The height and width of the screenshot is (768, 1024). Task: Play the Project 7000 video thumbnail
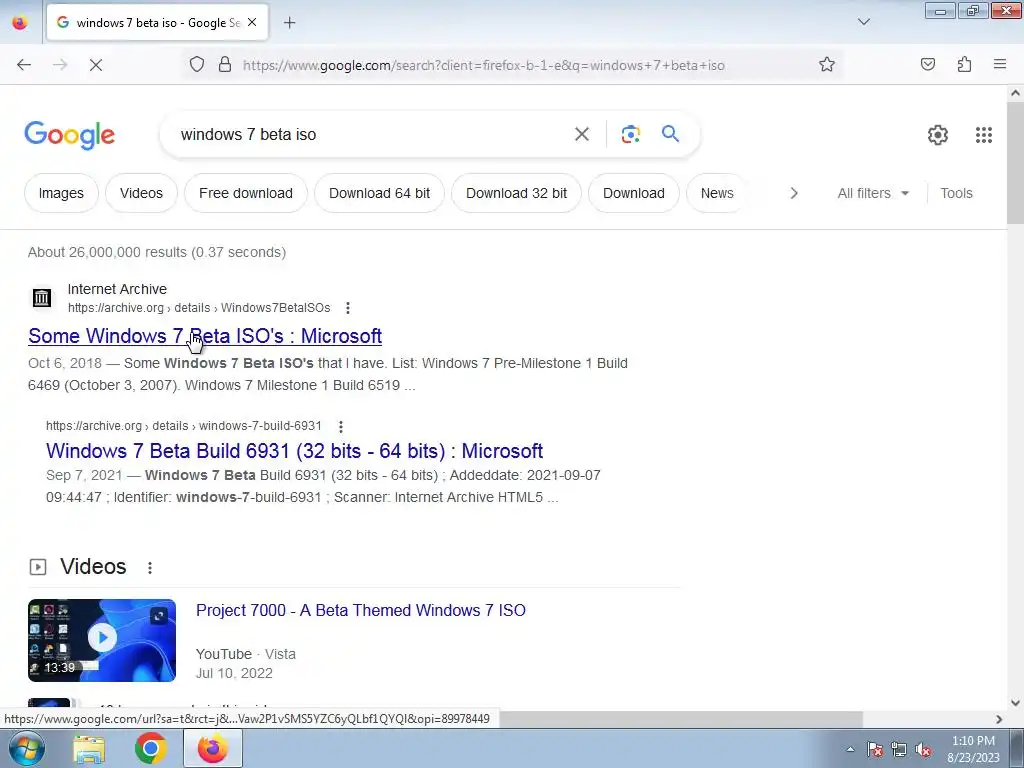[x=102, y=640]
